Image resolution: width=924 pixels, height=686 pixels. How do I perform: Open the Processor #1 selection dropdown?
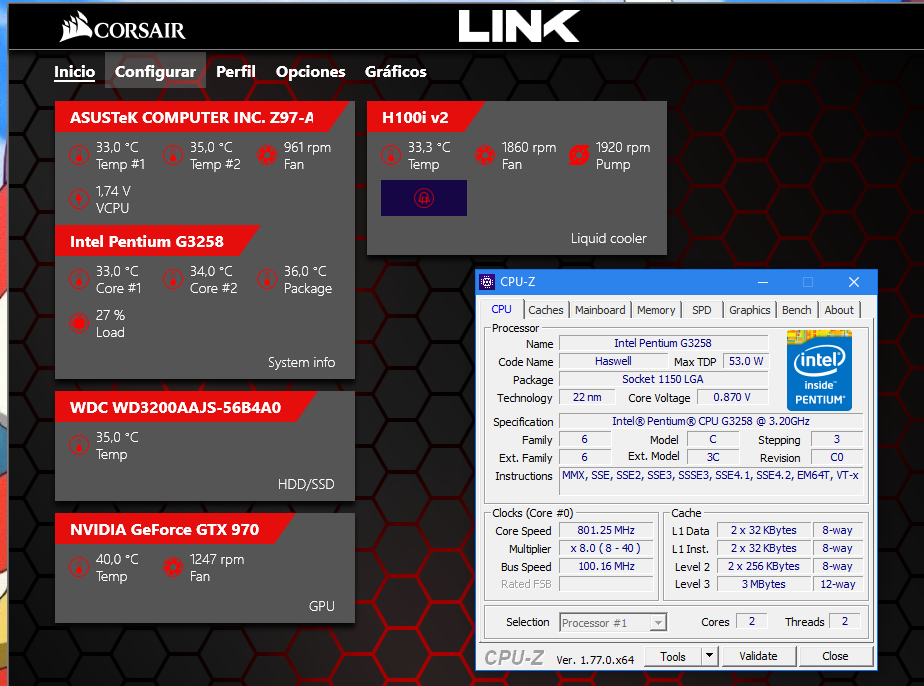613,622
